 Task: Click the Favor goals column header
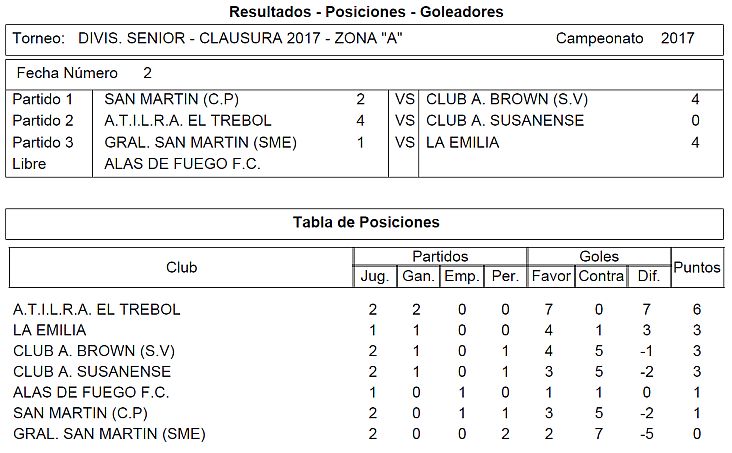pyautogui.click(x=551, y=276)
